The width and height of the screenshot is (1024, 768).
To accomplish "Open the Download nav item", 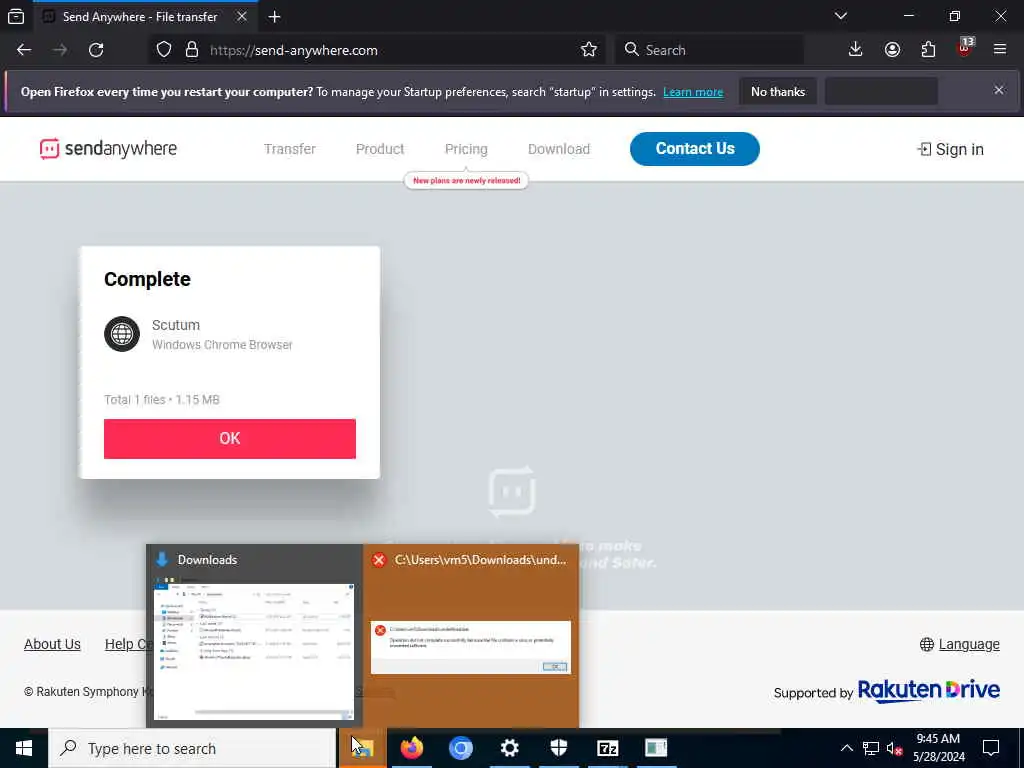I will click(559, 149).
